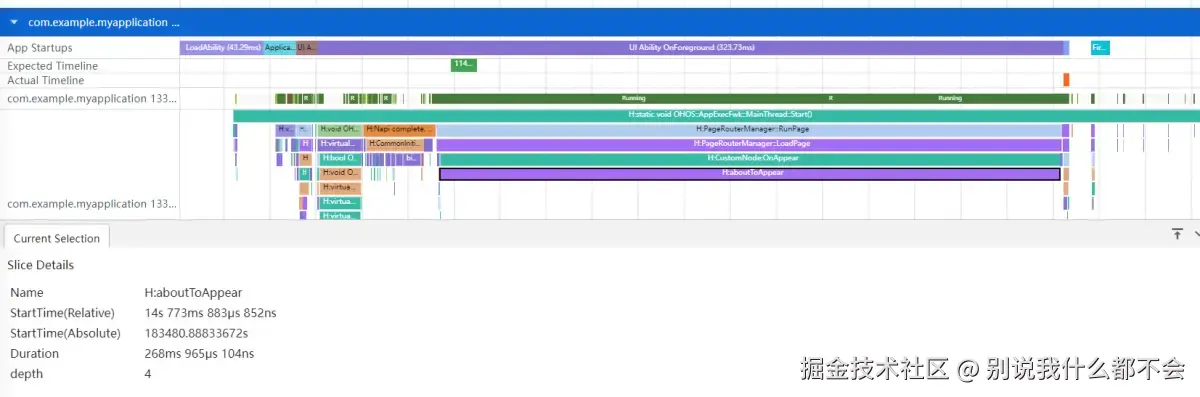Click the Actual Timeline row label
This screenshot has height=397, width=1200.
(x=46, y=80)
